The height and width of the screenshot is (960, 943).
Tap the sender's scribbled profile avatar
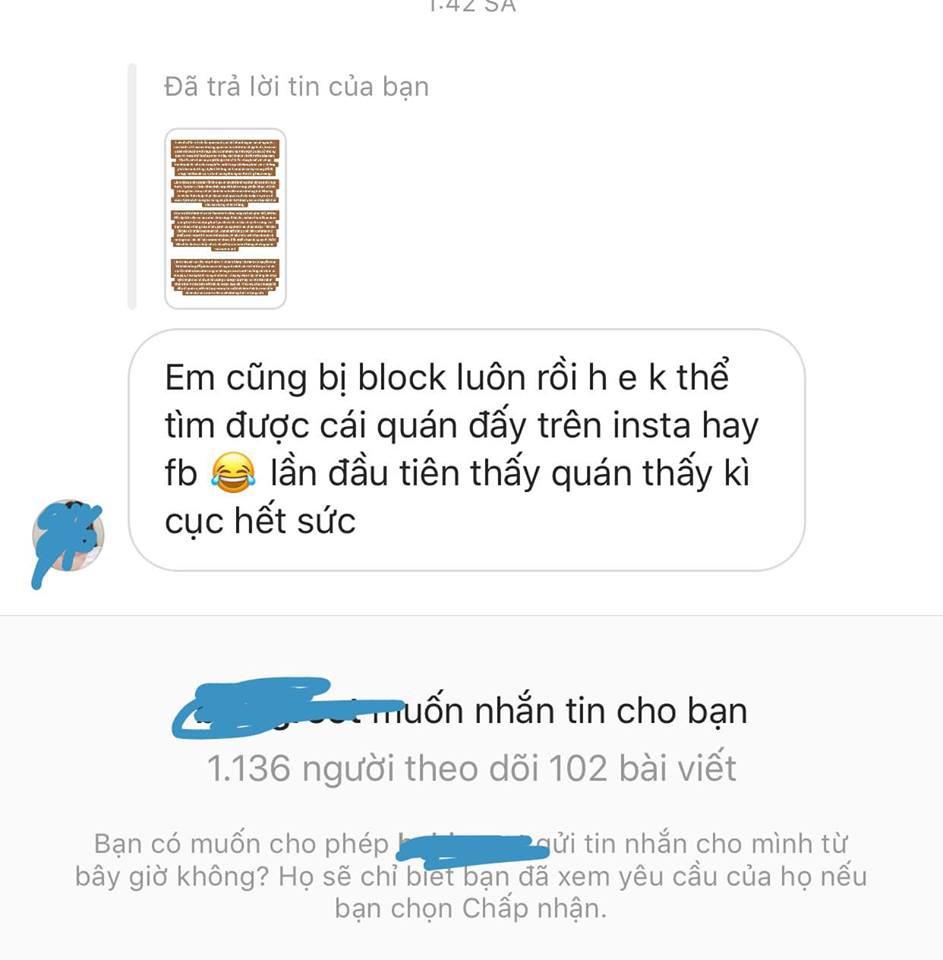[x=68, y=536]
